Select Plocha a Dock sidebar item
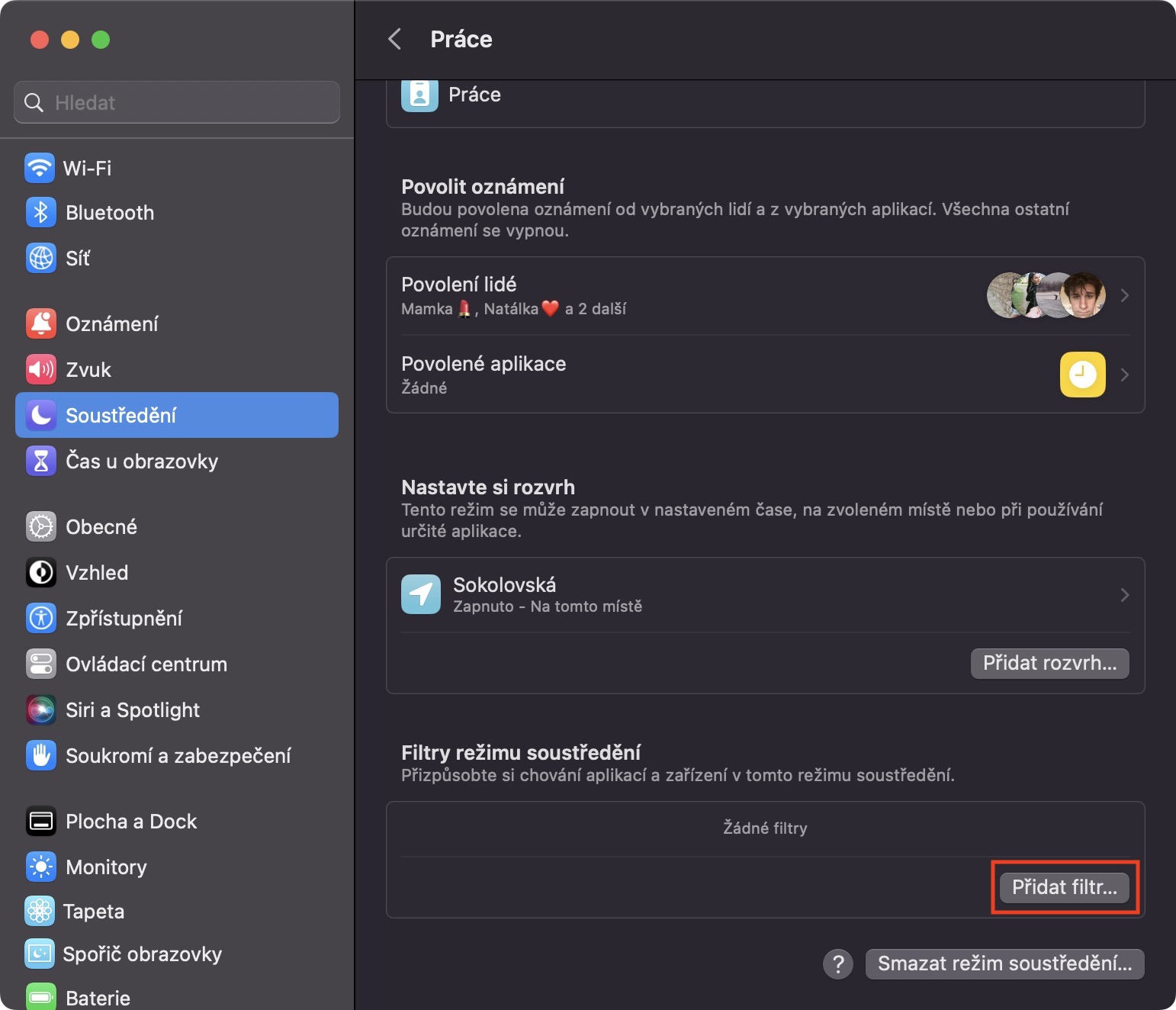The image size is (1176, 1010). coord(131,821)
